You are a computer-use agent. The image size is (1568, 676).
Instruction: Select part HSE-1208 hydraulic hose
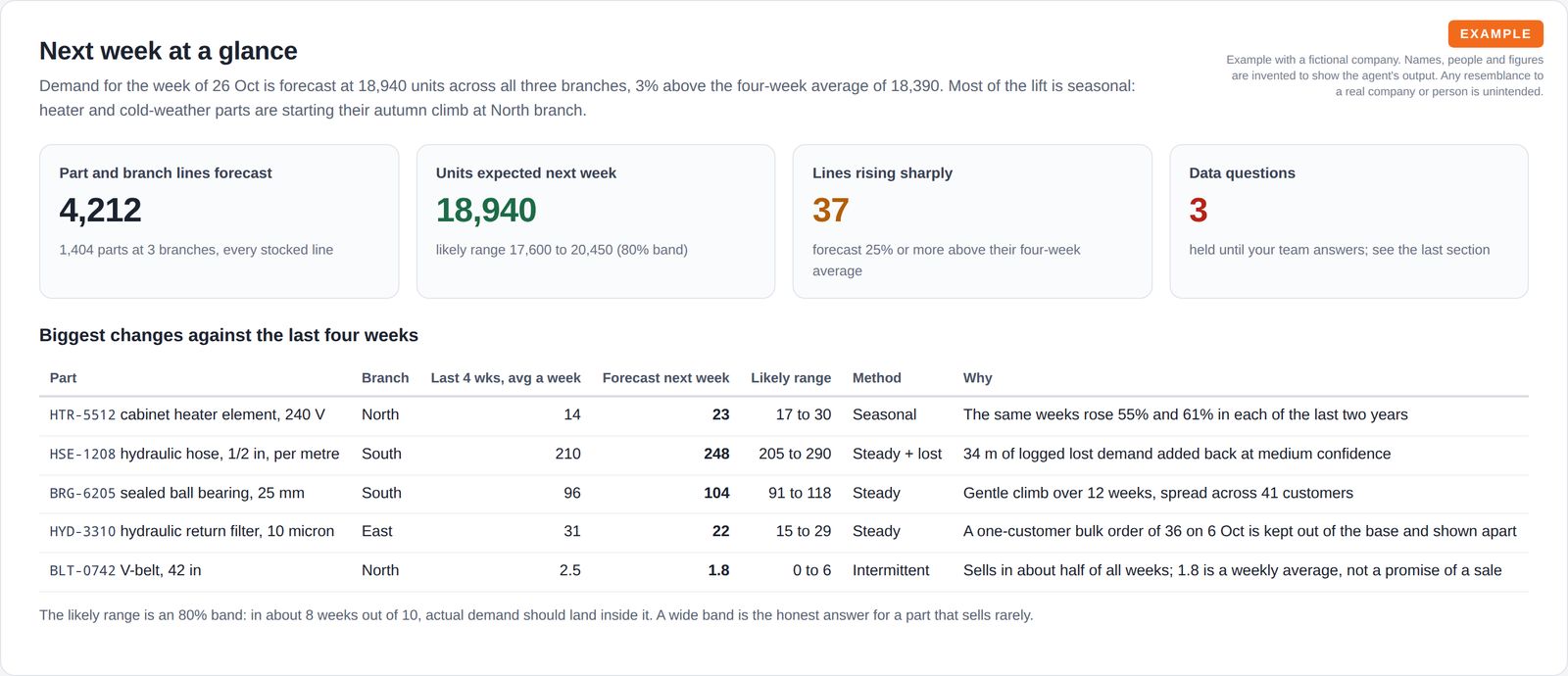194,455
